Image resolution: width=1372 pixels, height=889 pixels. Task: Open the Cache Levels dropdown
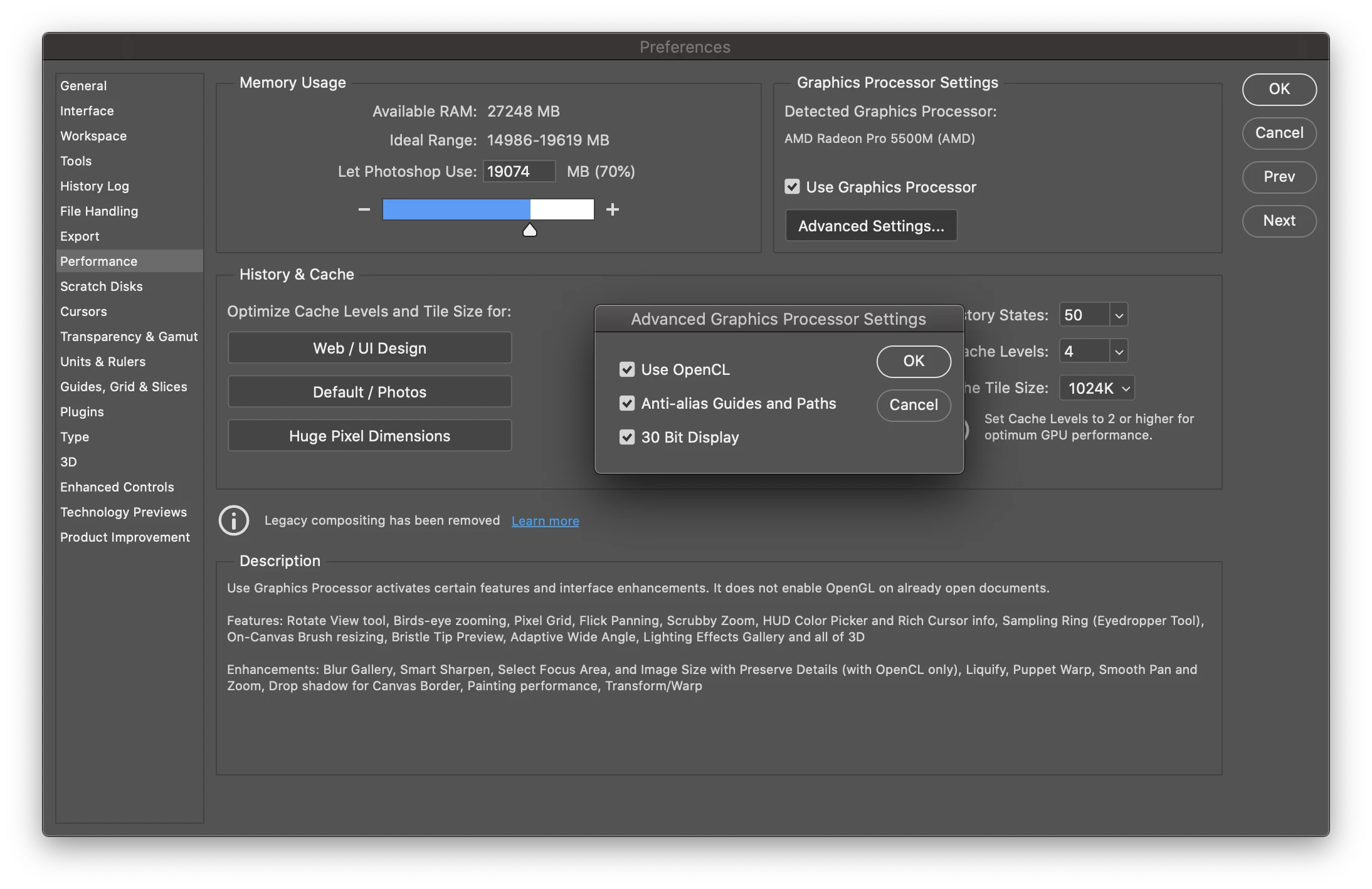(1119, 352)
